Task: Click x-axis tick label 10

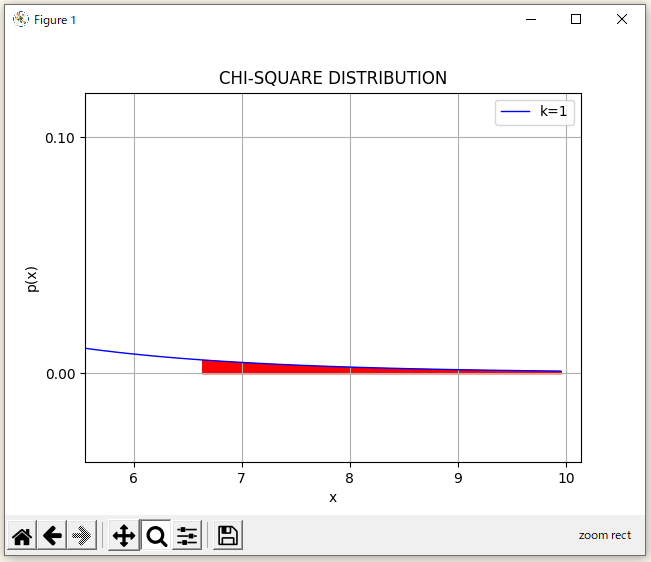Action: pyautogui.click(x=566, y=478)
